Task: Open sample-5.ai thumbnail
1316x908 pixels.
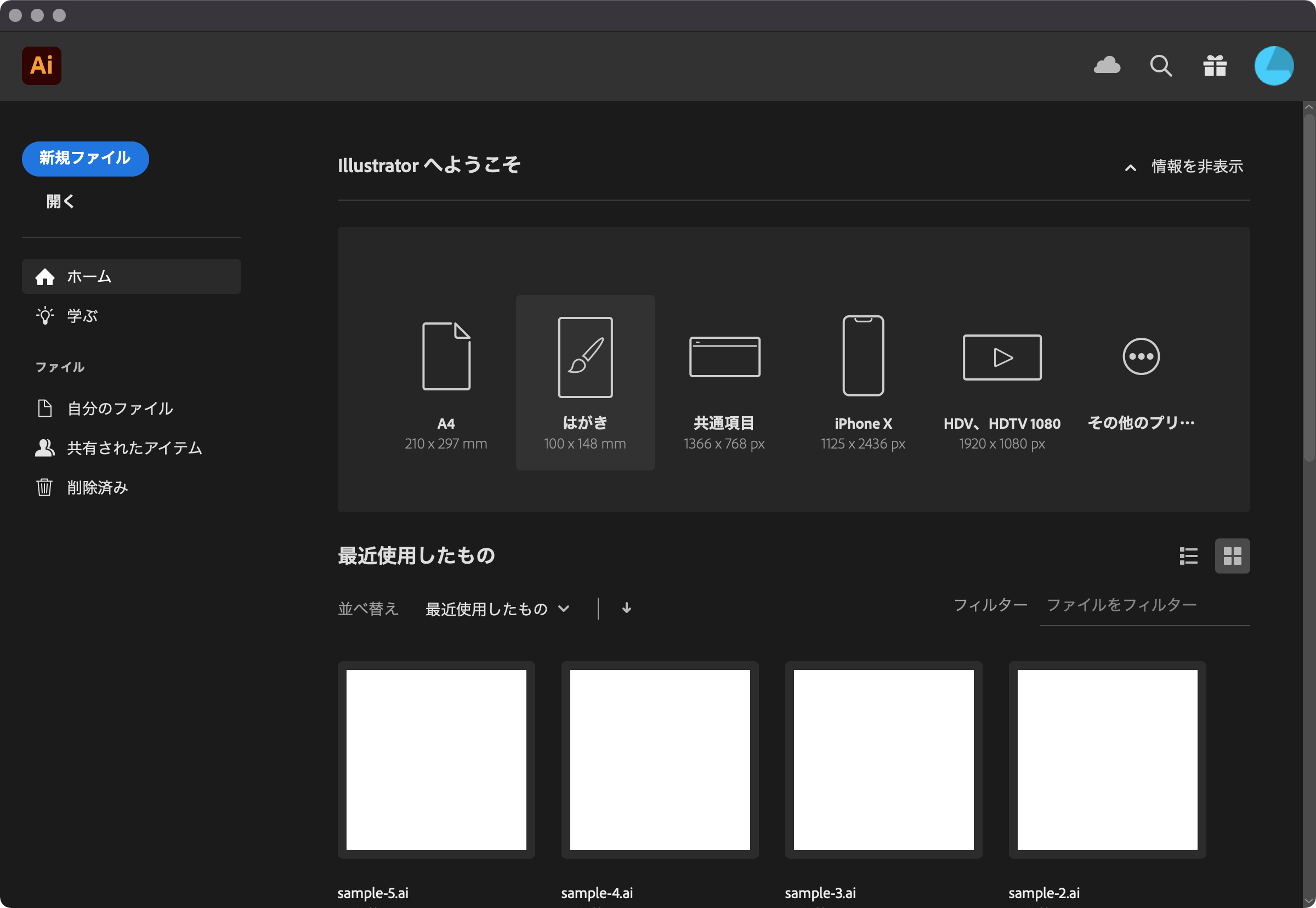Action: coord(436,759)
